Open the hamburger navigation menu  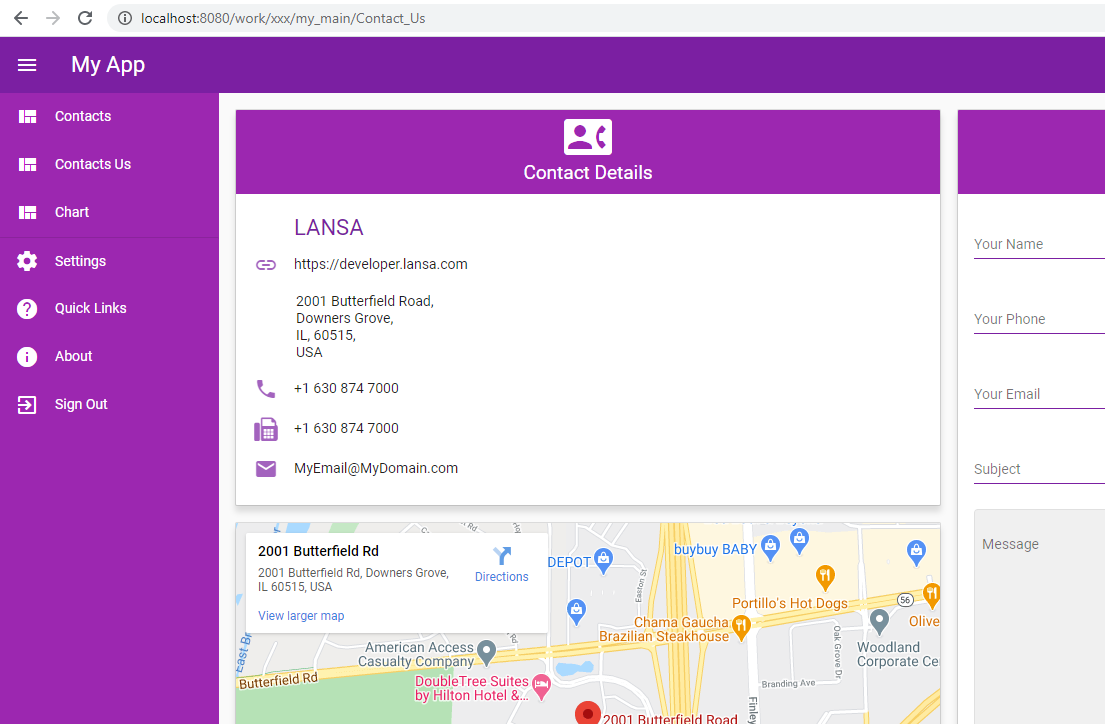tap(27, 65)
